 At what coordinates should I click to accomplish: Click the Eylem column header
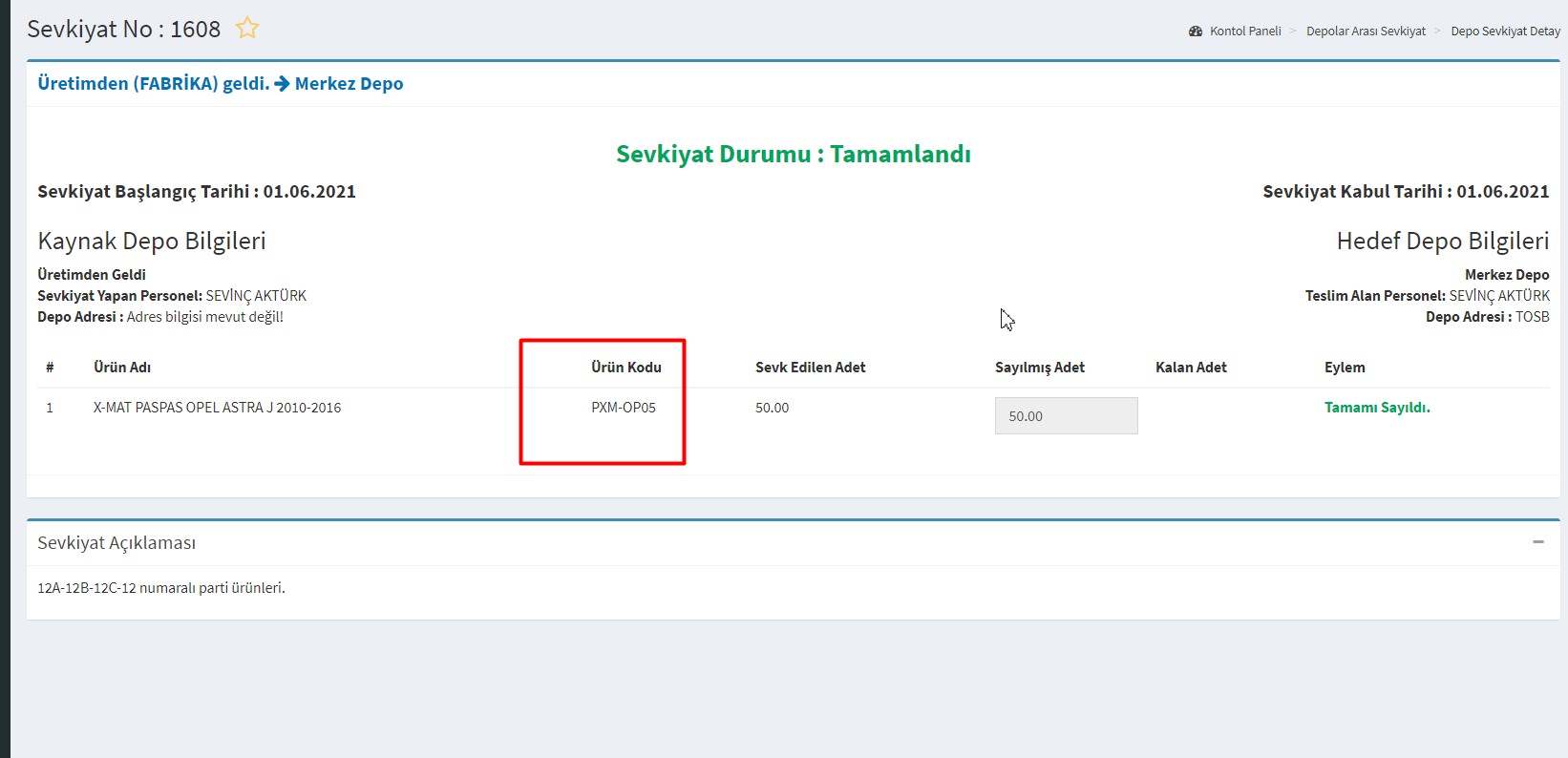(x=1344, y=368)
